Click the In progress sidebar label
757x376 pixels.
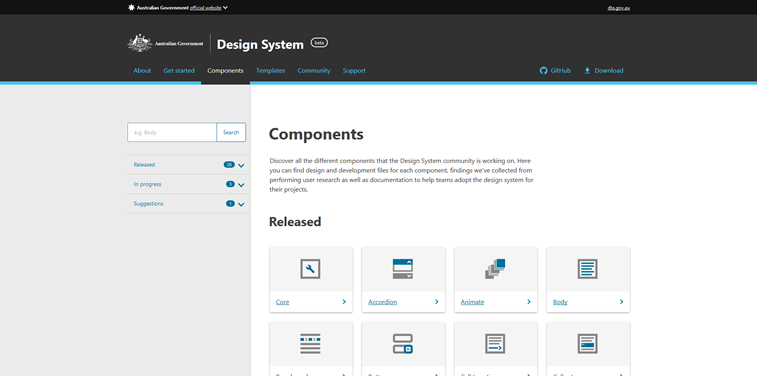(x=148, y=184)
